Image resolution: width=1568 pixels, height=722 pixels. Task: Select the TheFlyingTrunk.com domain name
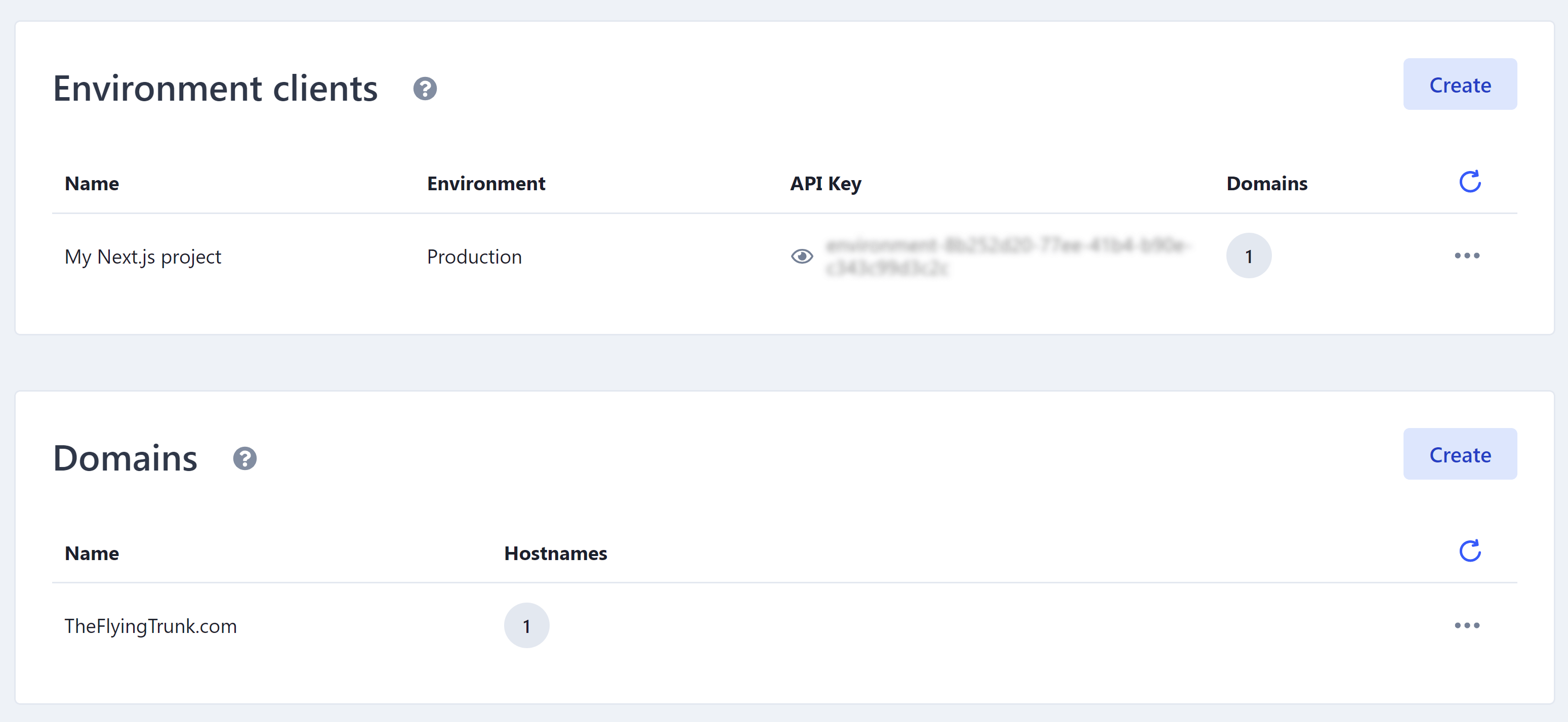151,626
